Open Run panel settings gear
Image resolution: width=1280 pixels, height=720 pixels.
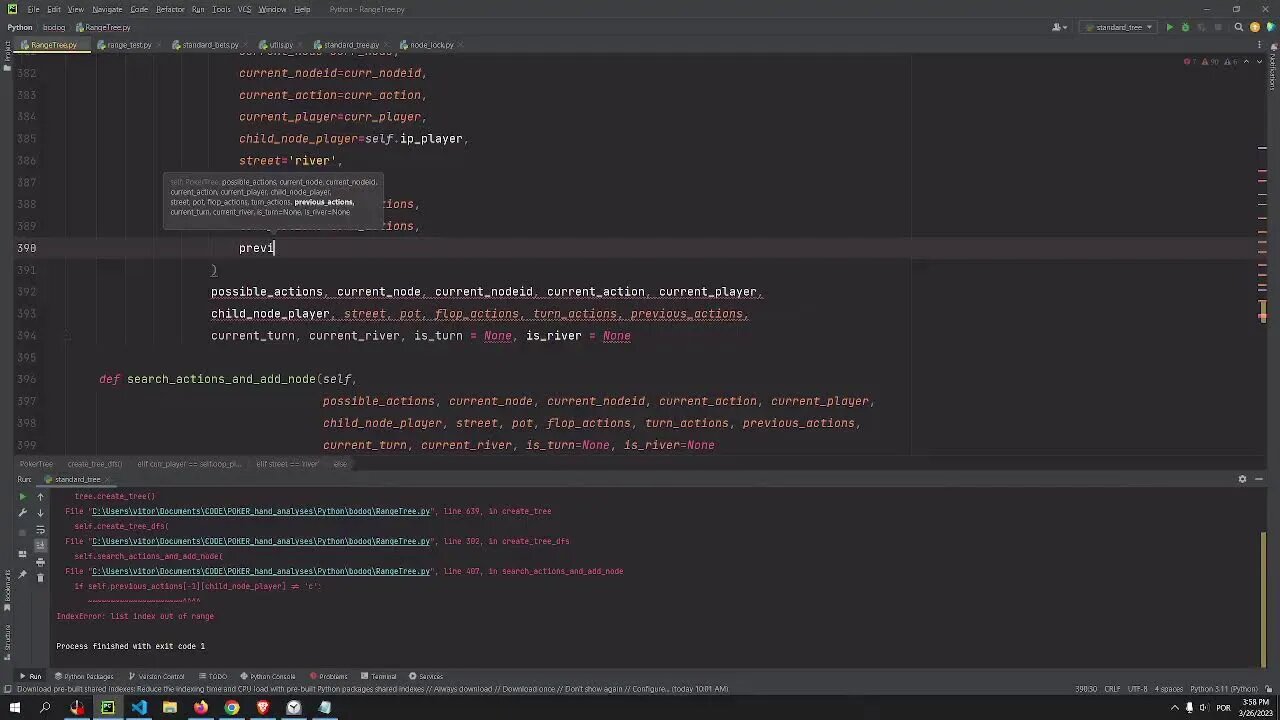coord(1243,479)
